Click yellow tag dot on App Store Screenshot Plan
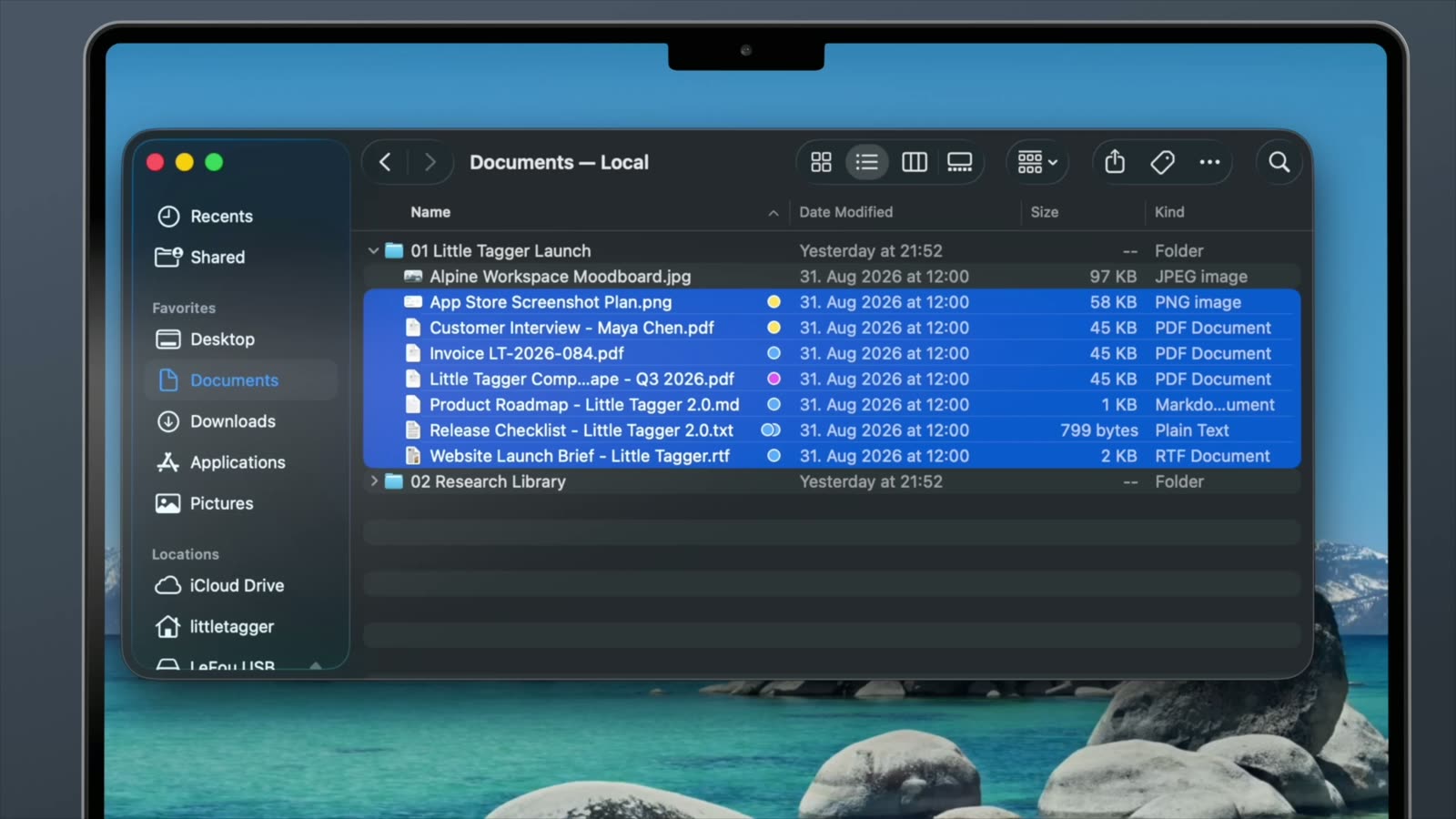 click(773, 302)
